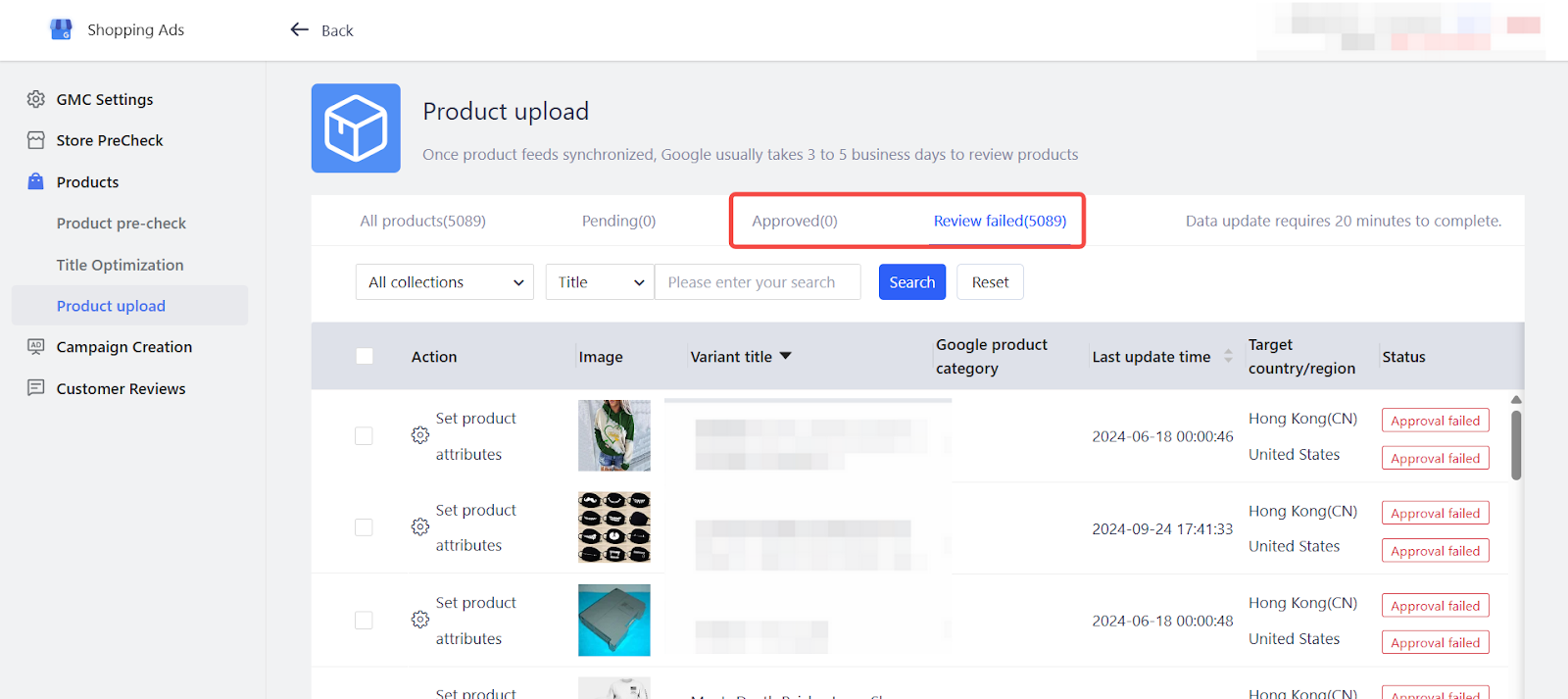Viewport: 1568px width, 699px height.
Task: Expand the Variant title column dropdown arrow
Action: (785, 356)
